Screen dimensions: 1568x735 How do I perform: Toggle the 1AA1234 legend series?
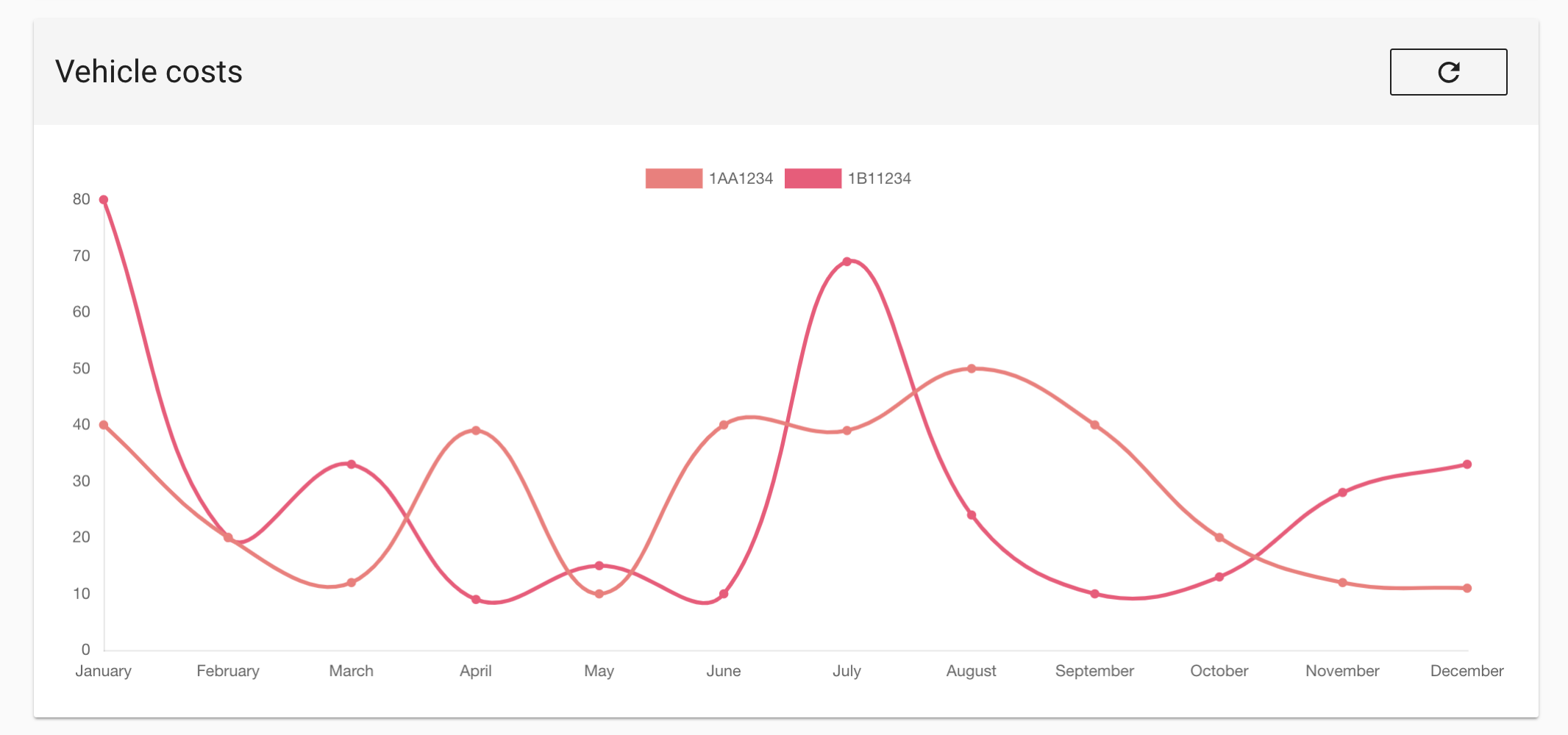[709, 179]
